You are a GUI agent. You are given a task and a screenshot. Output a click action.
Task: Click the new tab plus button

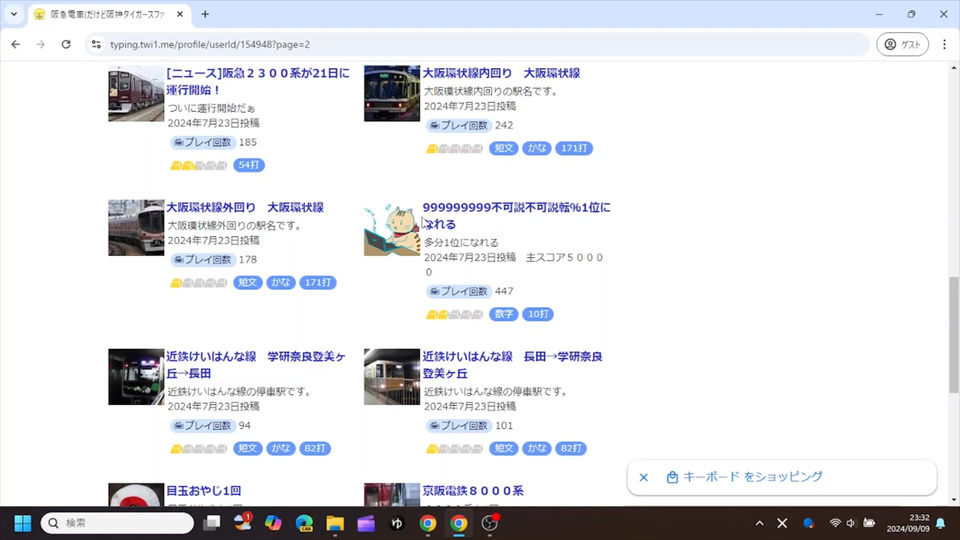click(205, 14)
